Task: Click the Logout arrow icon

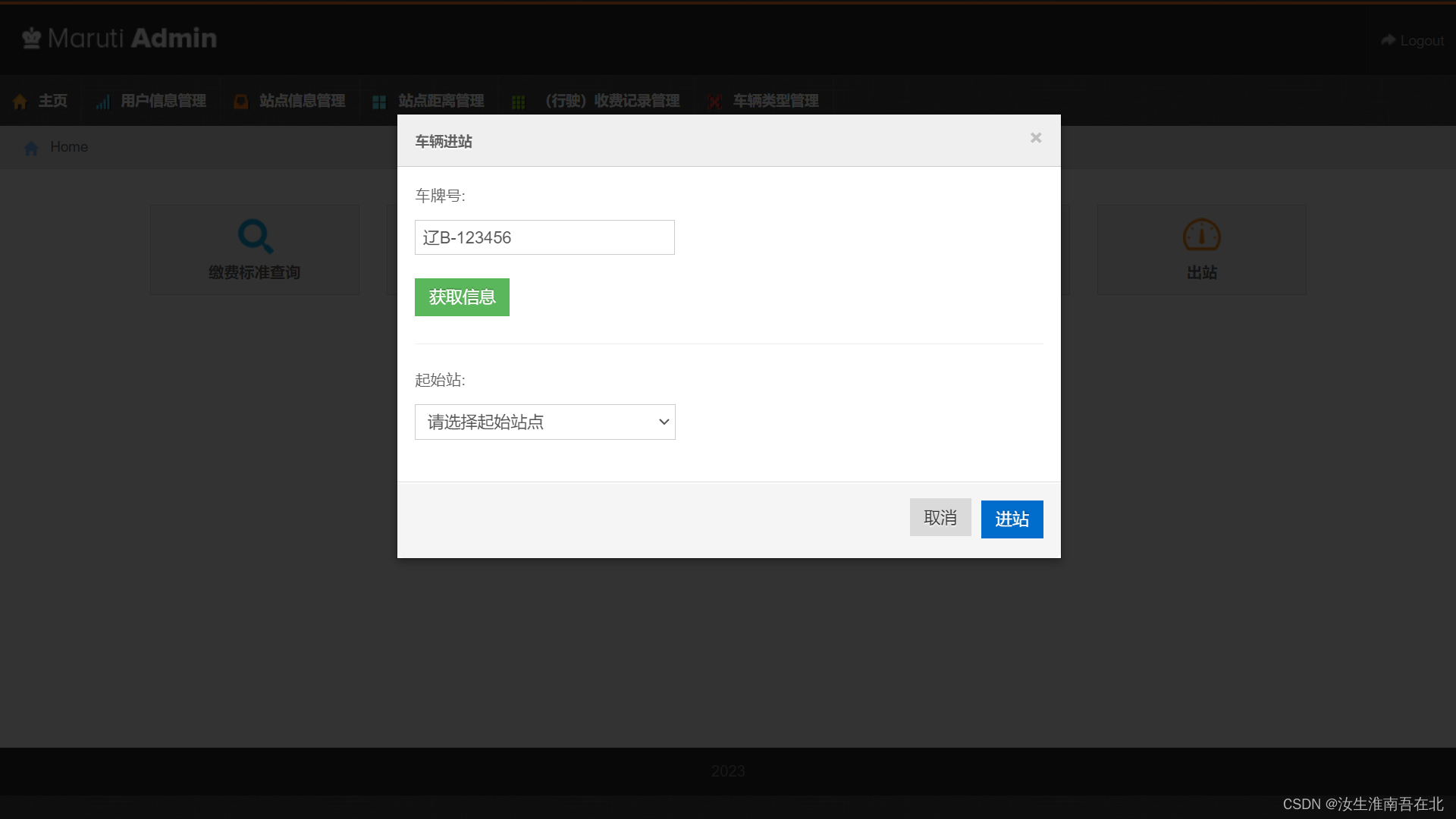Action: (1389, 39)
